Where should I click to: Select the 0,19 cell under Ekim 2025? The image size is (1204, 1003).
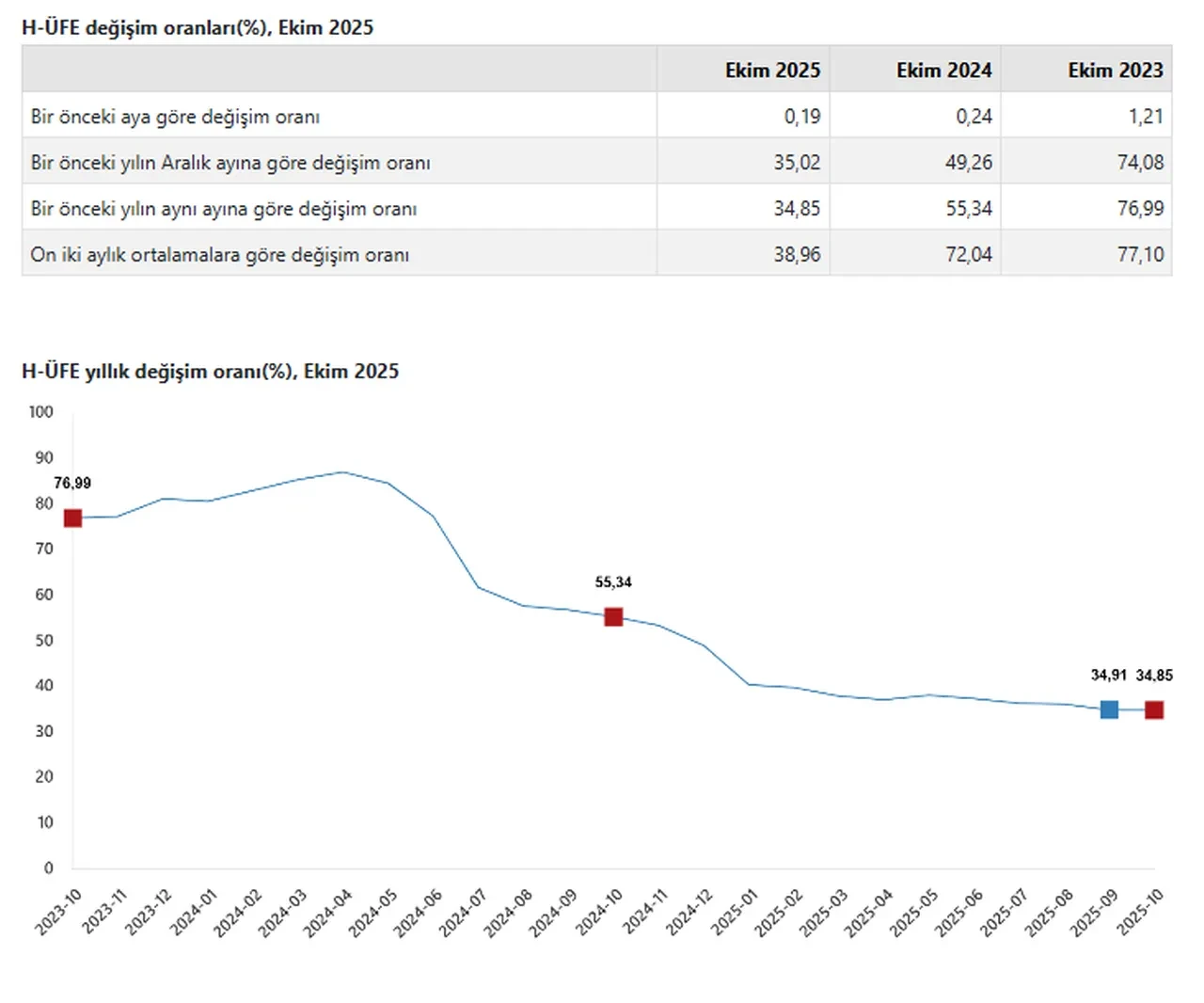pos(801,117)
